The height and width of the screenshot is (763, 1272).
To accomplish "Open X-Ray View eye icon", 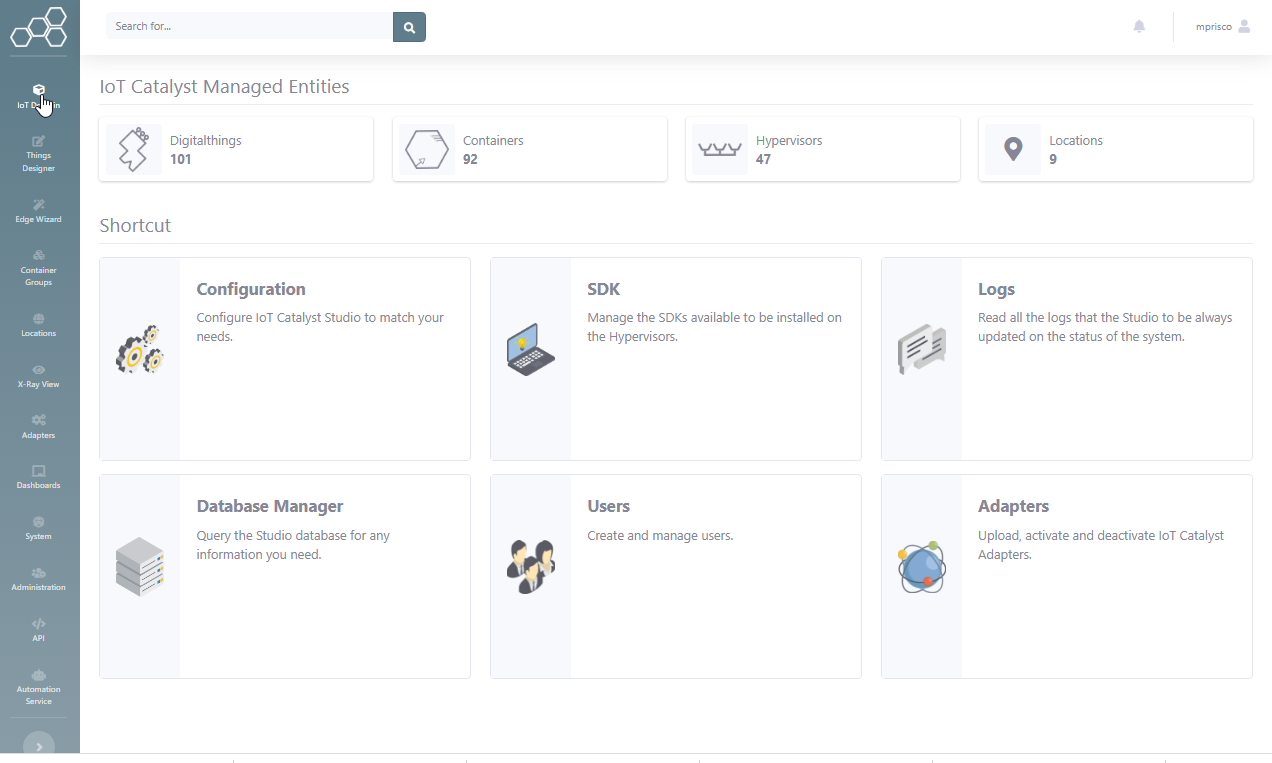I will (x=38, y=370).
